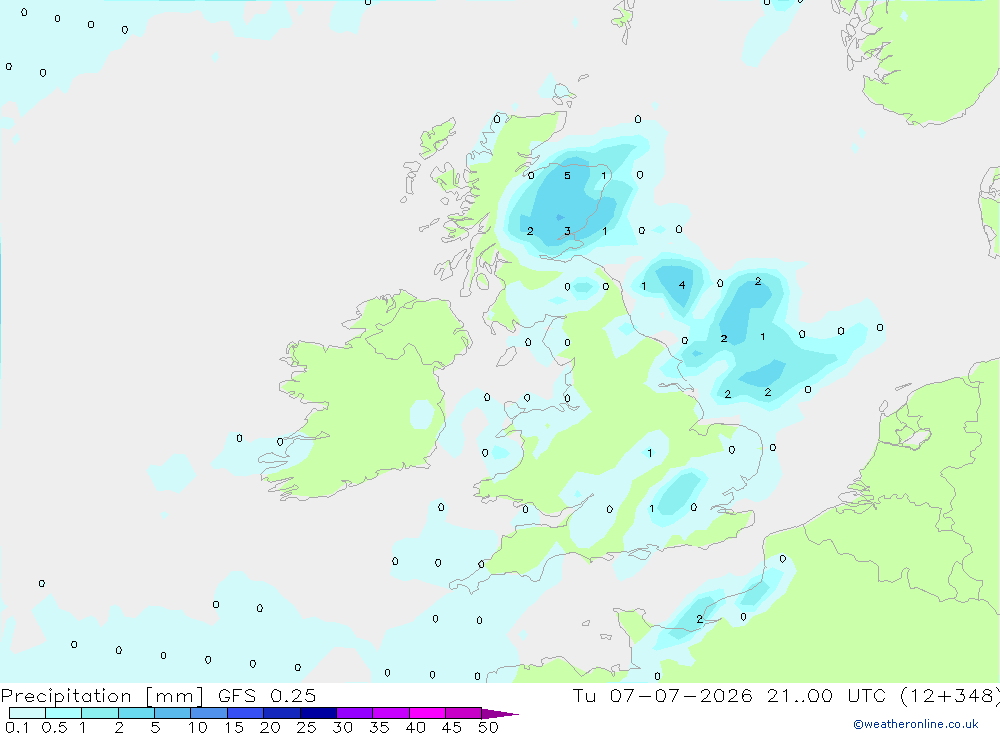Pick the 15–20 mm legend color box
This screenshot has height=733, width=1000.
point(245,713)
